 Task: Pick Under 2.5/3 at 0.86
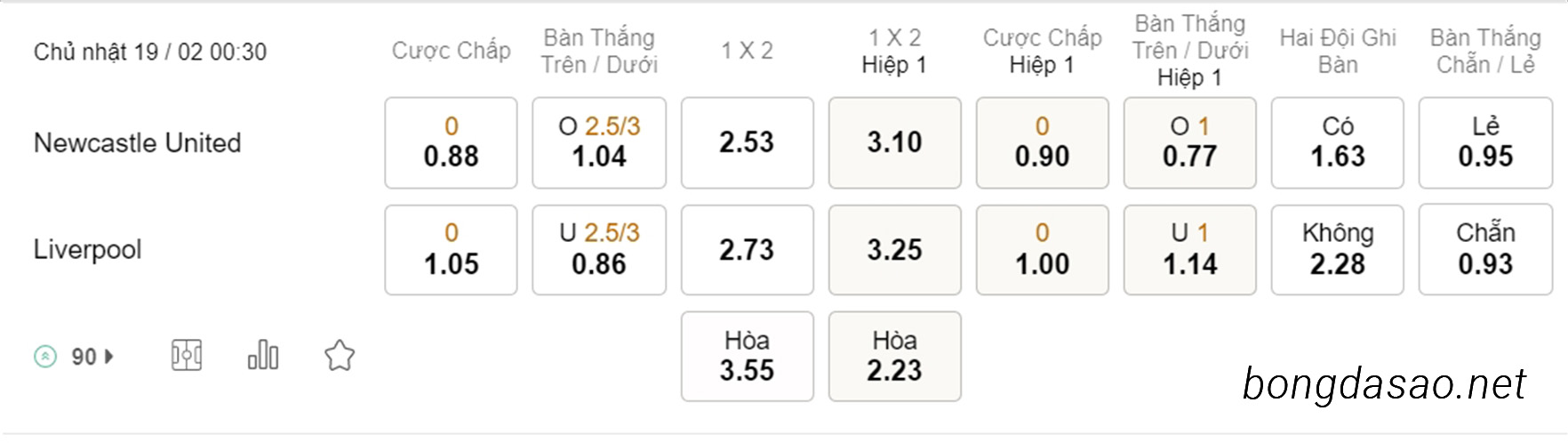[599, 250]
